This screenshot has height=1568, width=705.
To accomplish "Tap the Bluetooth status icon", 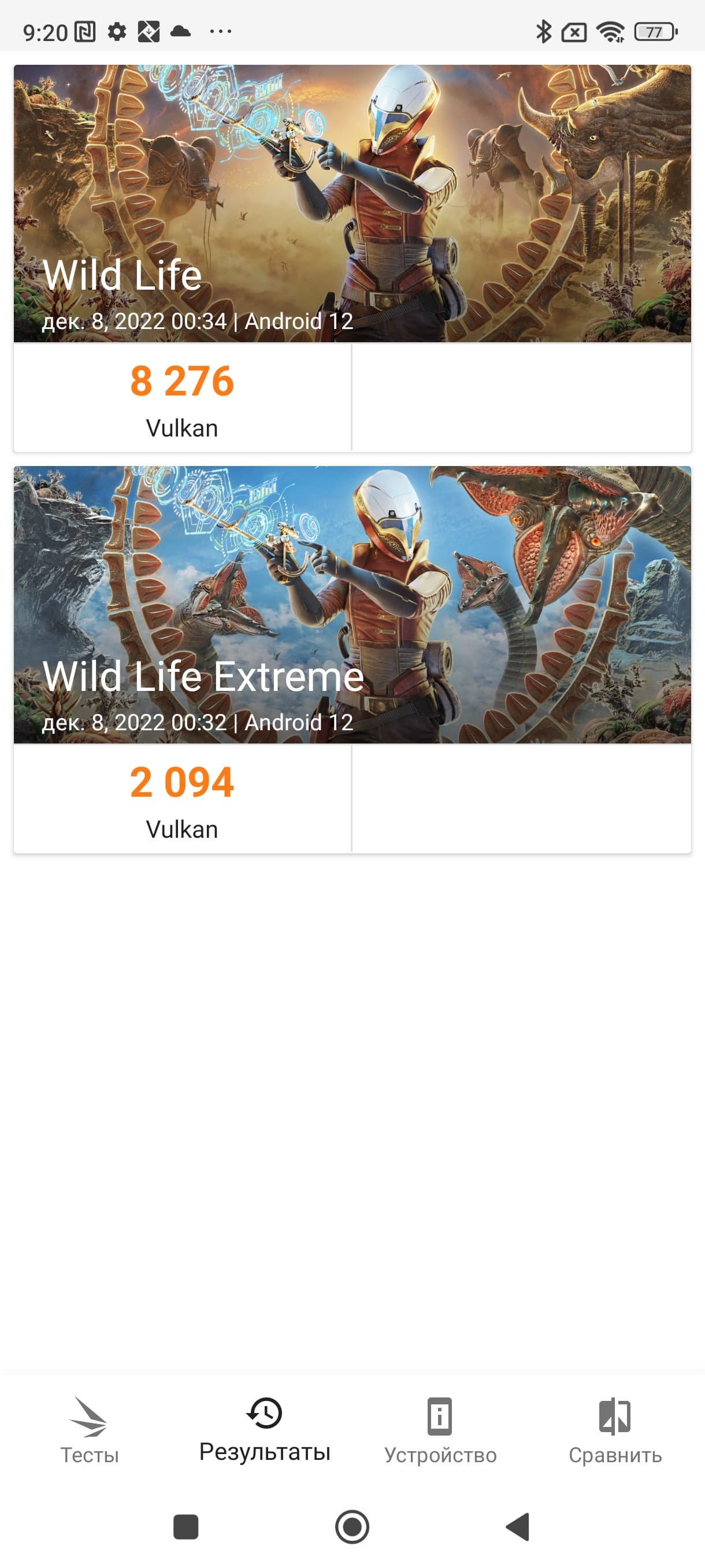I will tap(543, 32).
